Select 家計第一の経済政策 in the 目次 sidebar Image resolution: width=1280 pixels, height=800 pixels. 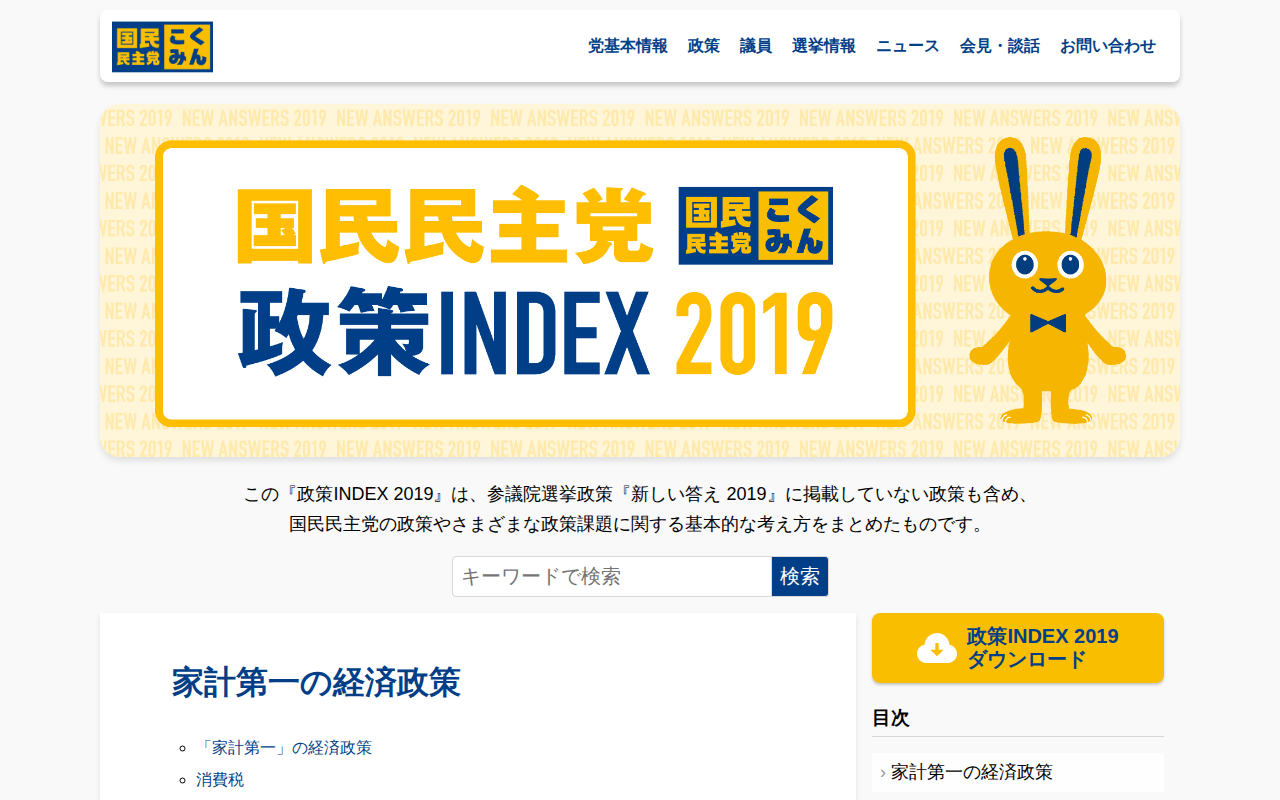tap(1018, 772)
